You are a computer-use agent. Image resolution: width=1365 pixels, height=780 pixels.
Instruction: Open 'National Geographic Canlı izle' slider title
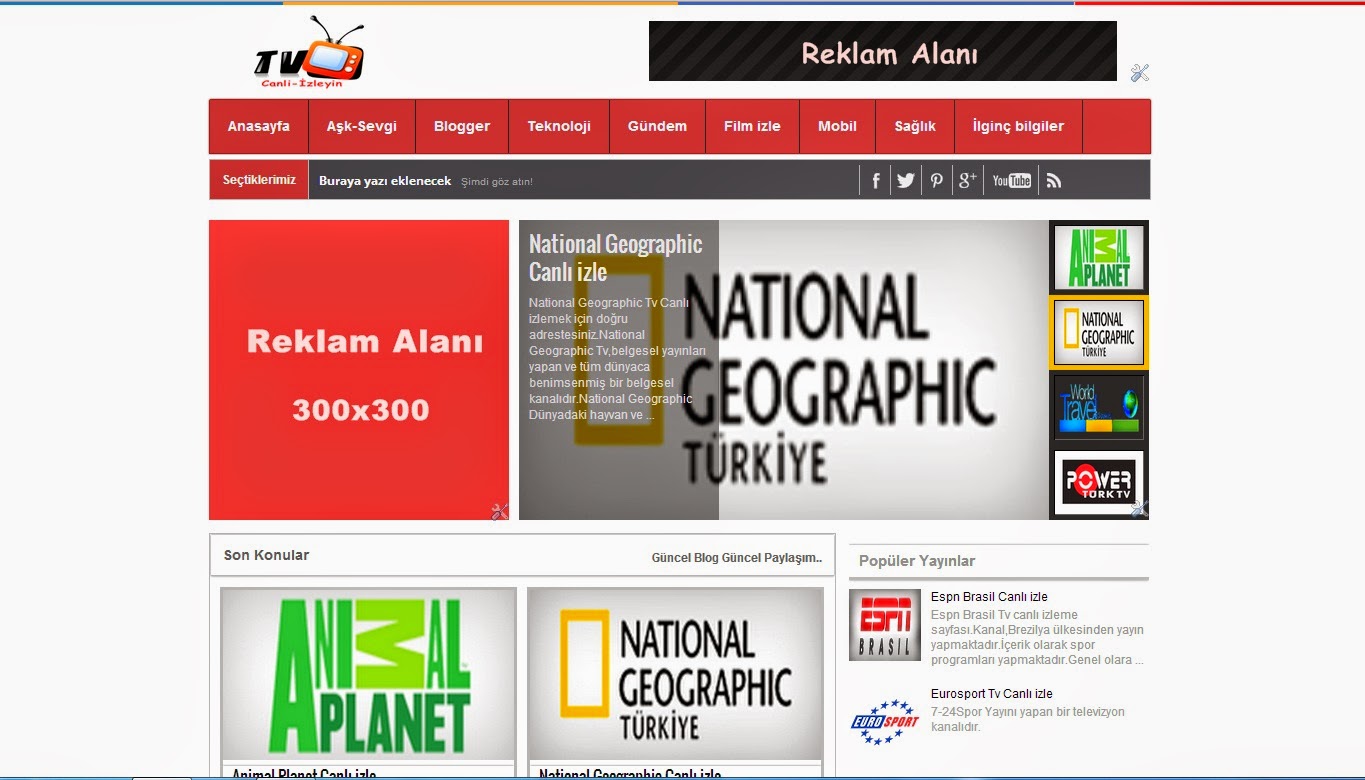pos(616,257)
